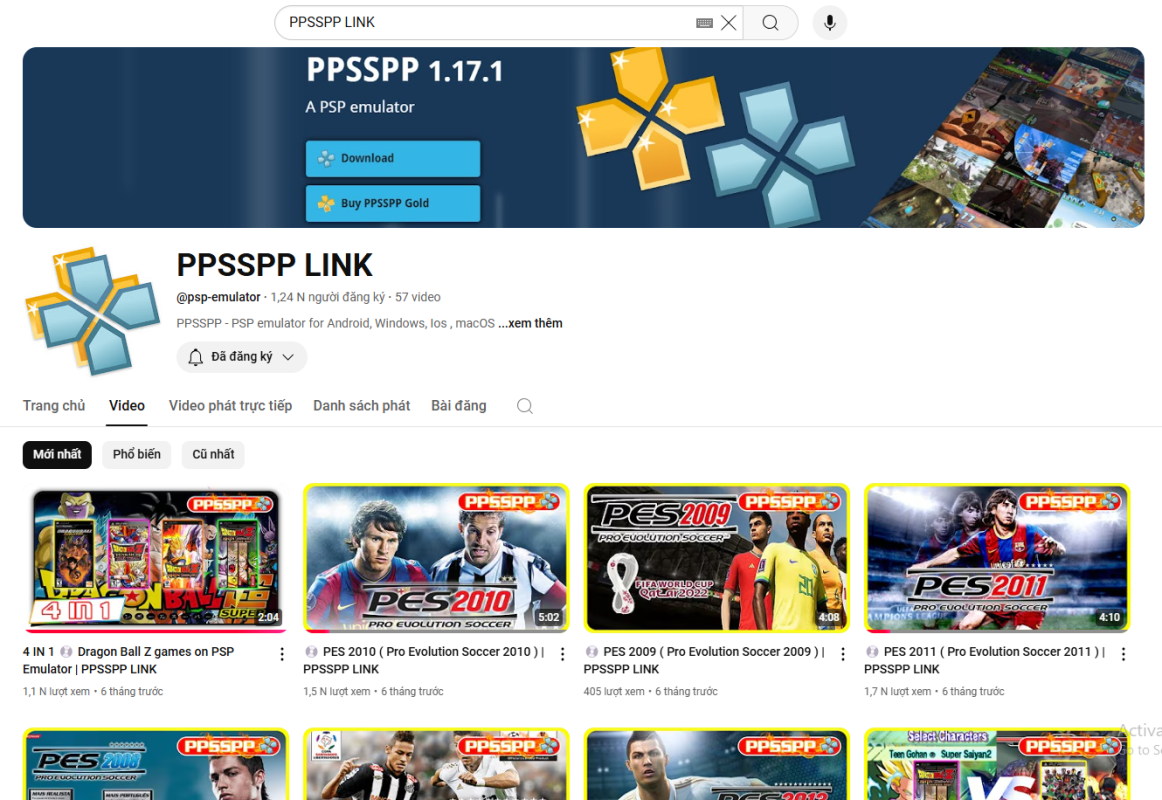
Task: Open options menu for PES 2010 video
Action: tap(562, 654)
